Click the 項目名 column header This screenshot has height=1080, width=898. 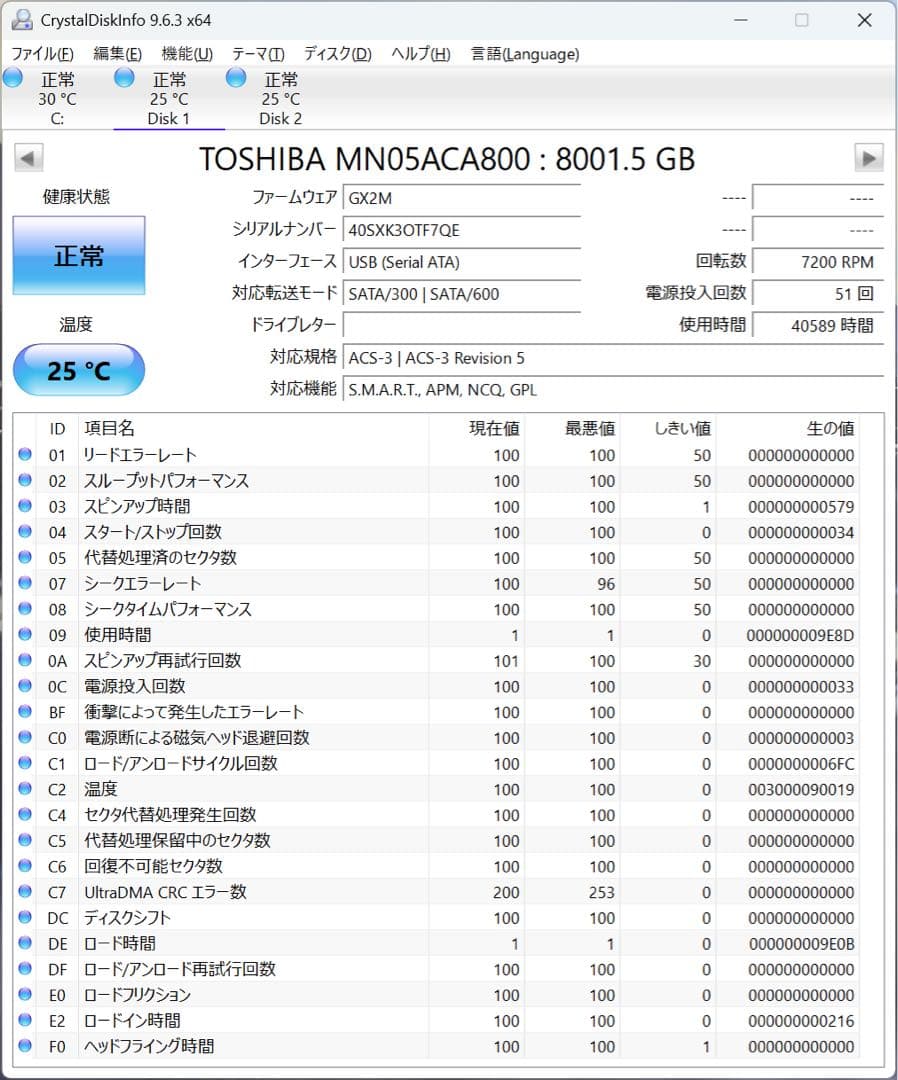[253, 428]
